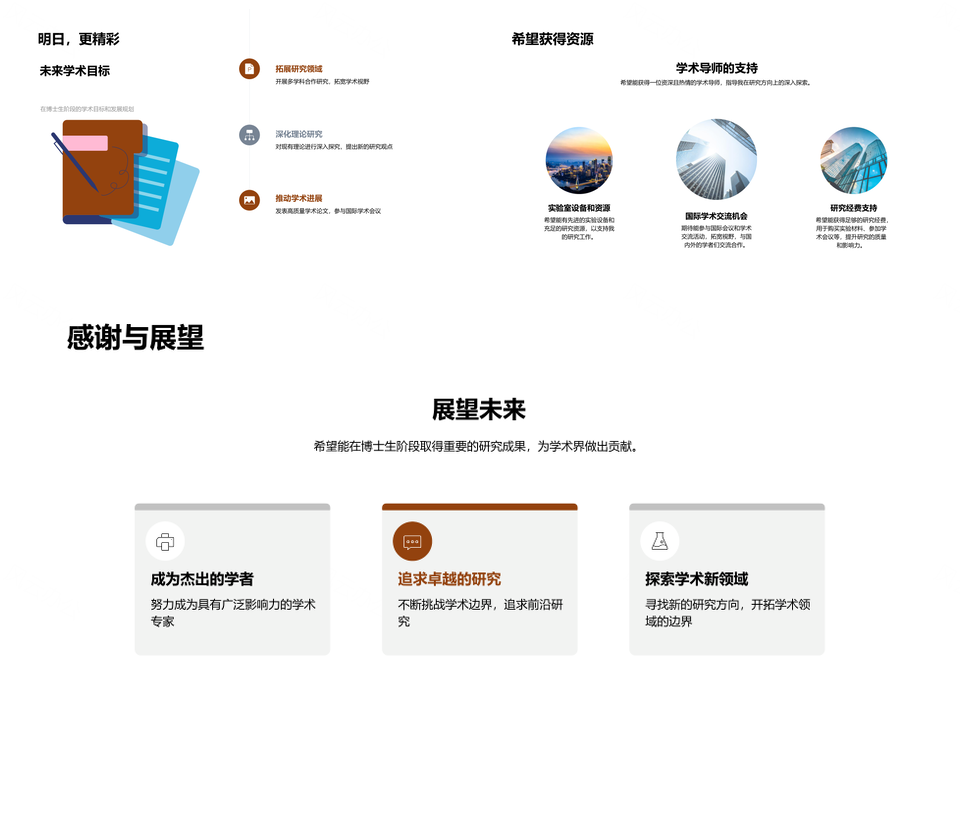Select the gray org-chart icon beside 深化理论研究
This screenshot has height=816, width=960.
click(249, 135)
